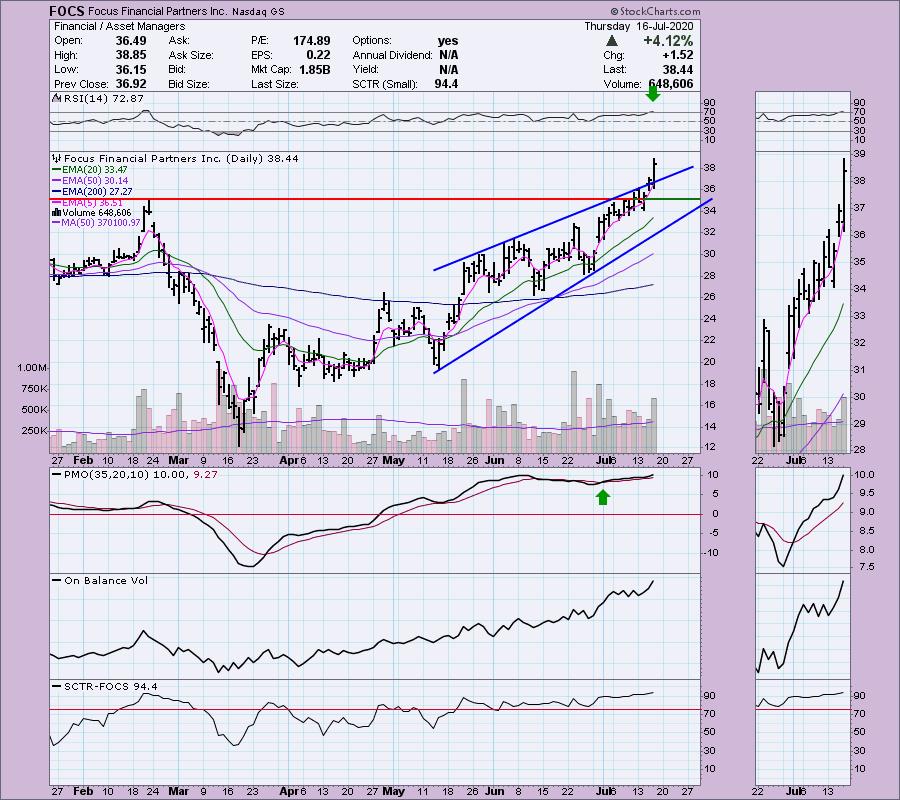Click the Thursday 16-Jul-2020 date

tap(639, 26)
